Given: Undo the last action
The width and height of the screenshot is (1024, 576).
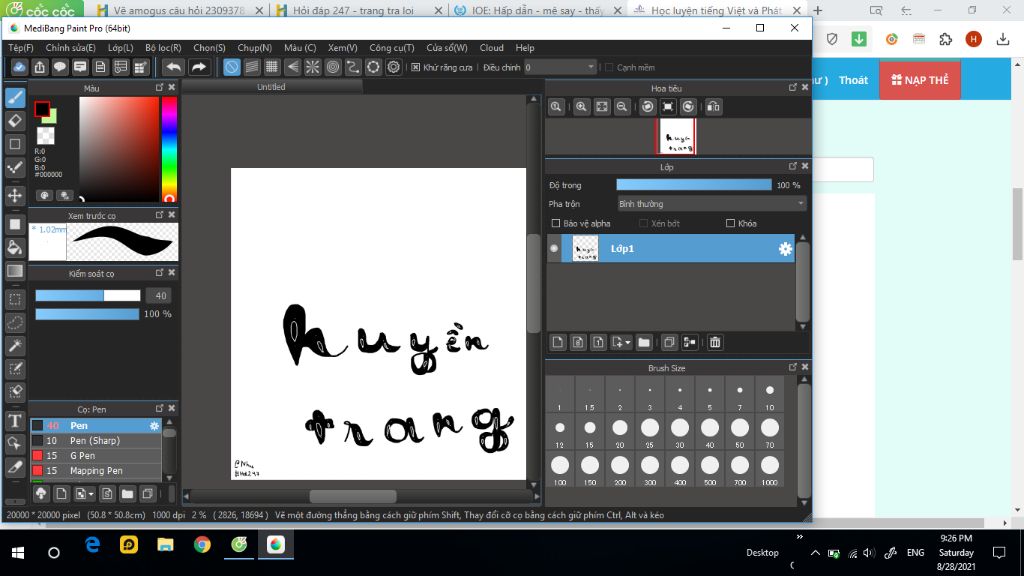Looking at the screenshot, I should pyautogui.click(x=173, y=67).
